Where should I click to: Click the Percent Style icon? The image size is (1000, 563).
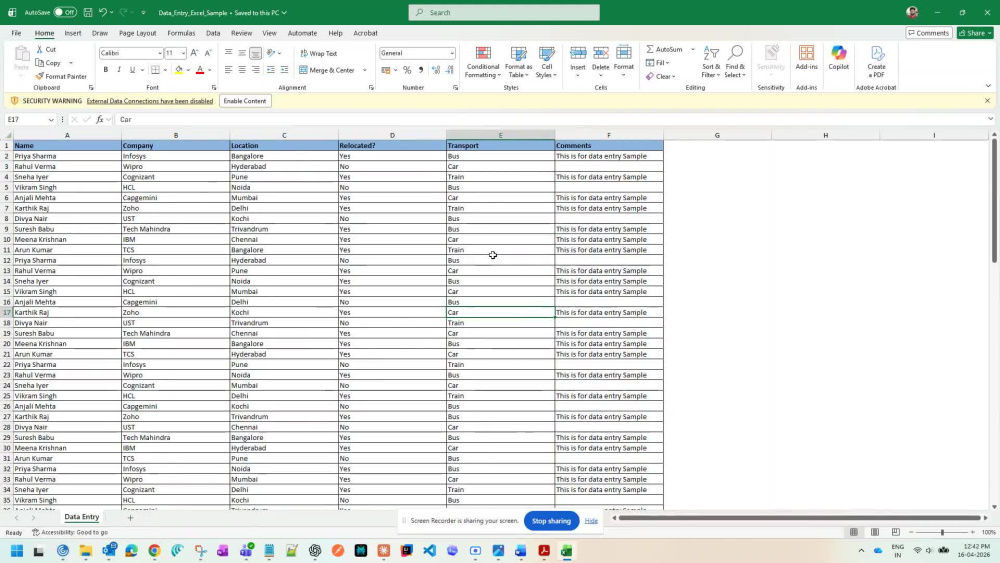coord(407,70)
